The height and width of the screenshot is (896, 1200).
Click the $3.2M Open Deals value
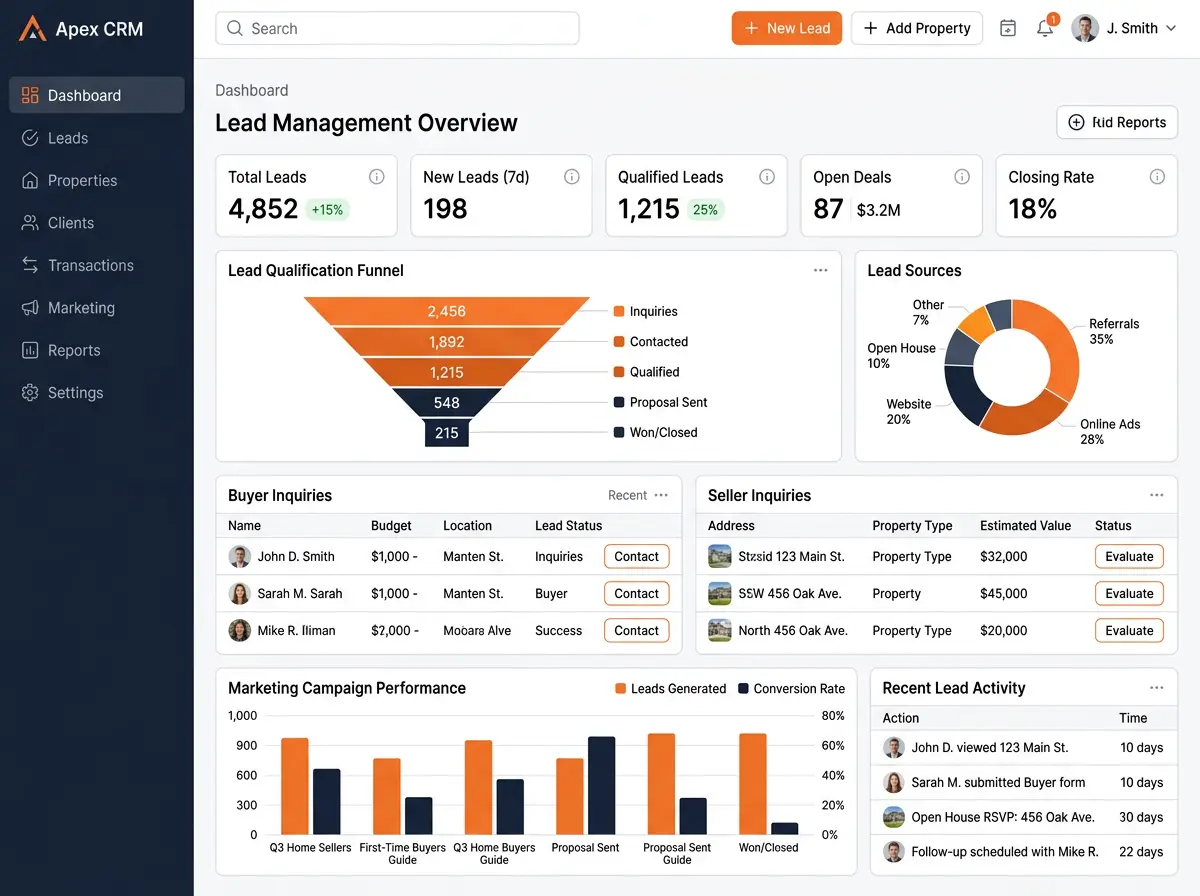878,210
